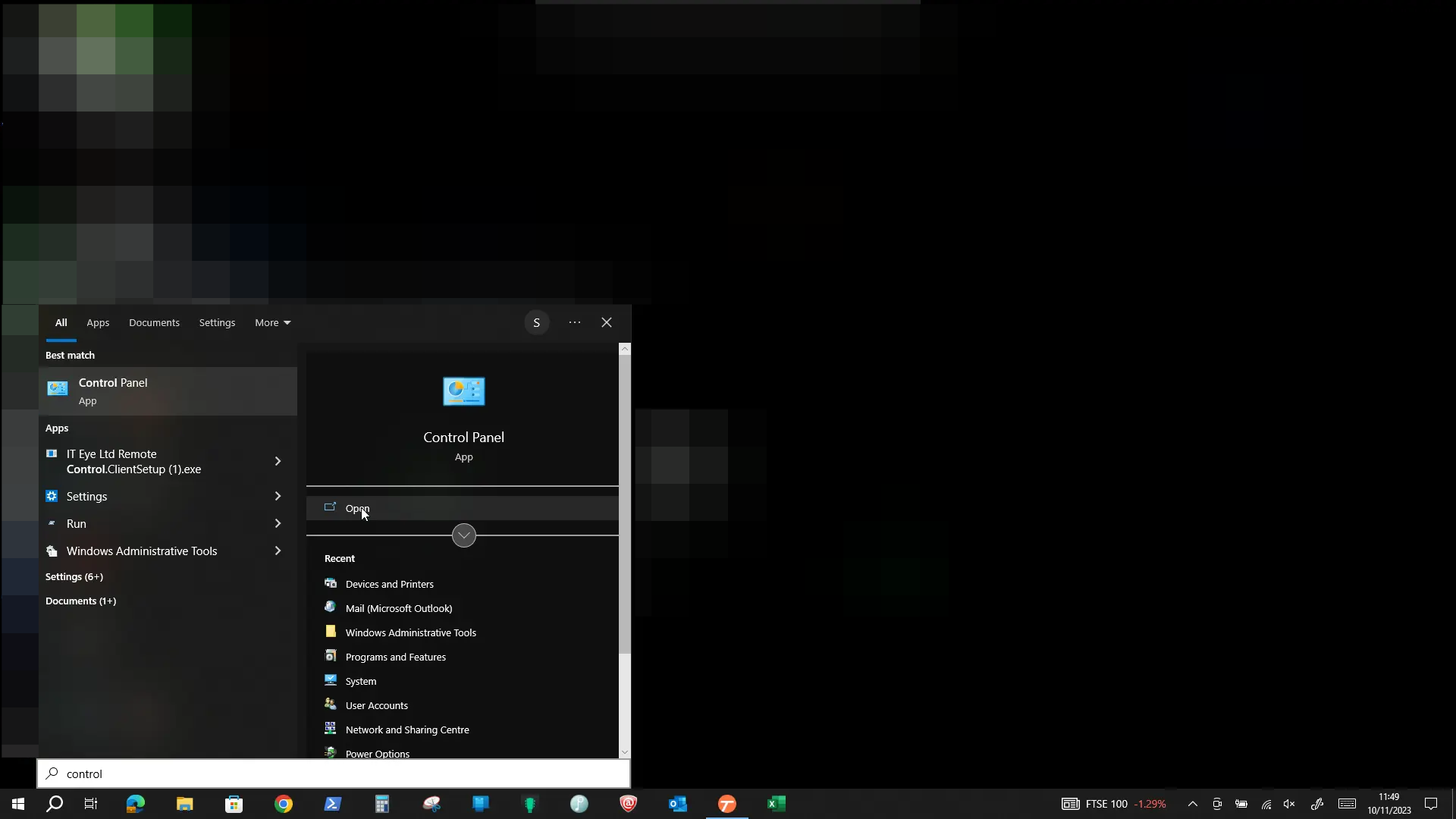1456x819 pixels.
Task: Switch to the Apps search tab
Action: click(x=98, y=322)
